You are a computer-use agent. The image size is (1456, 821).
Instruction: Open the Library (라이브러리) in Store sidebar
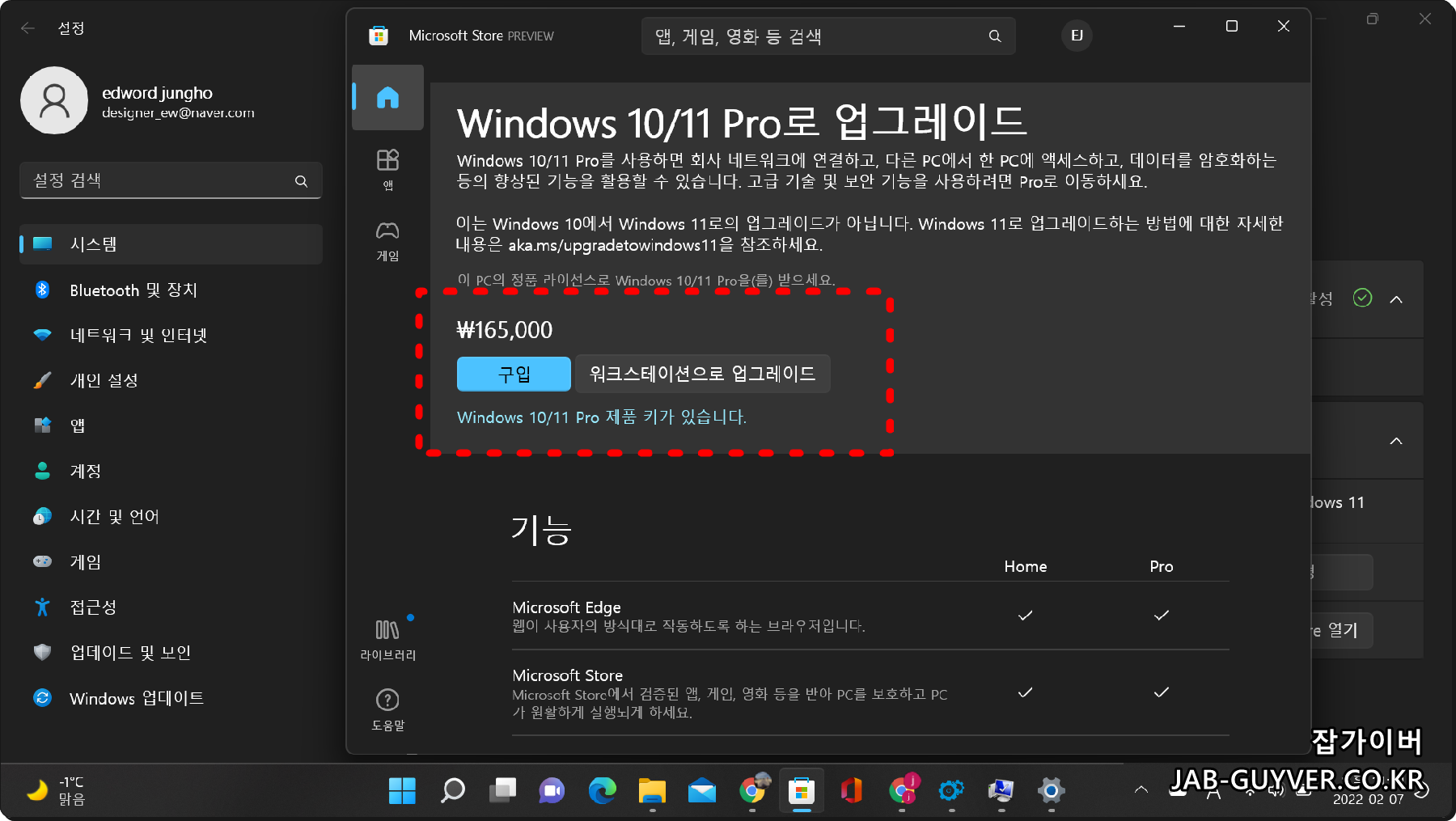387,640
